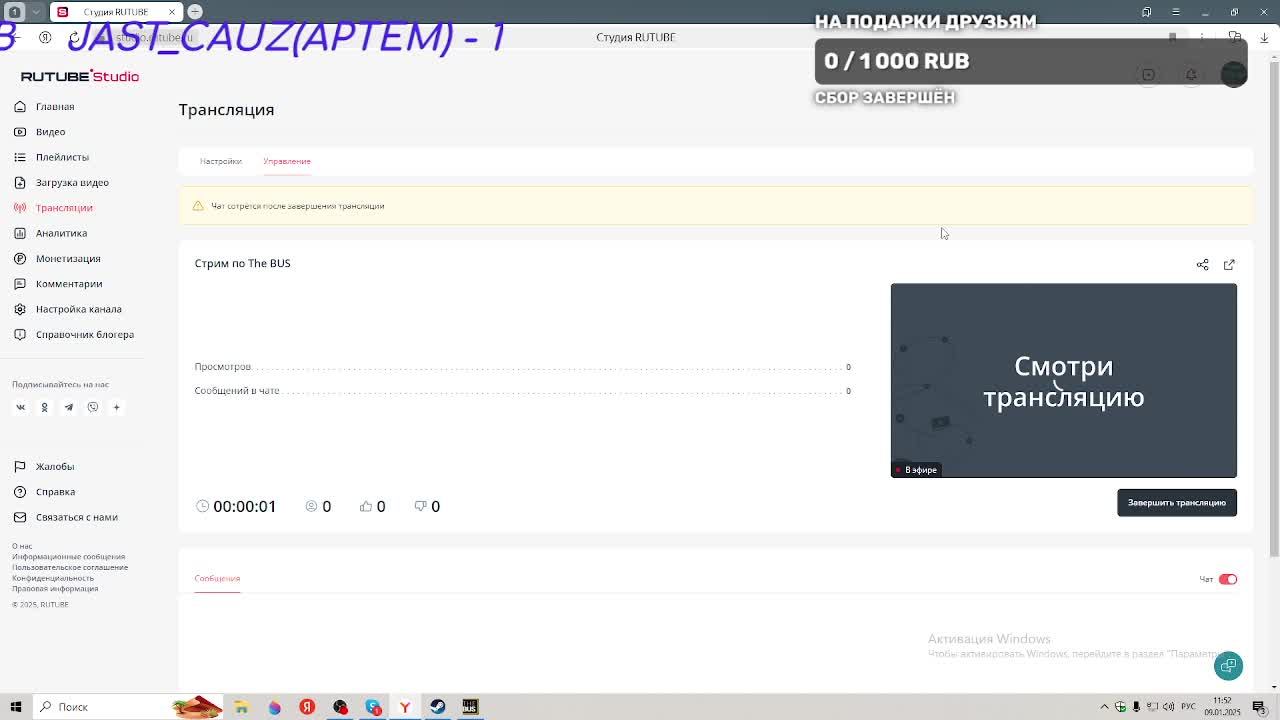Click the support chat bubble icon
Viewport: 1280px width, 720px height.
[1228, 666]
